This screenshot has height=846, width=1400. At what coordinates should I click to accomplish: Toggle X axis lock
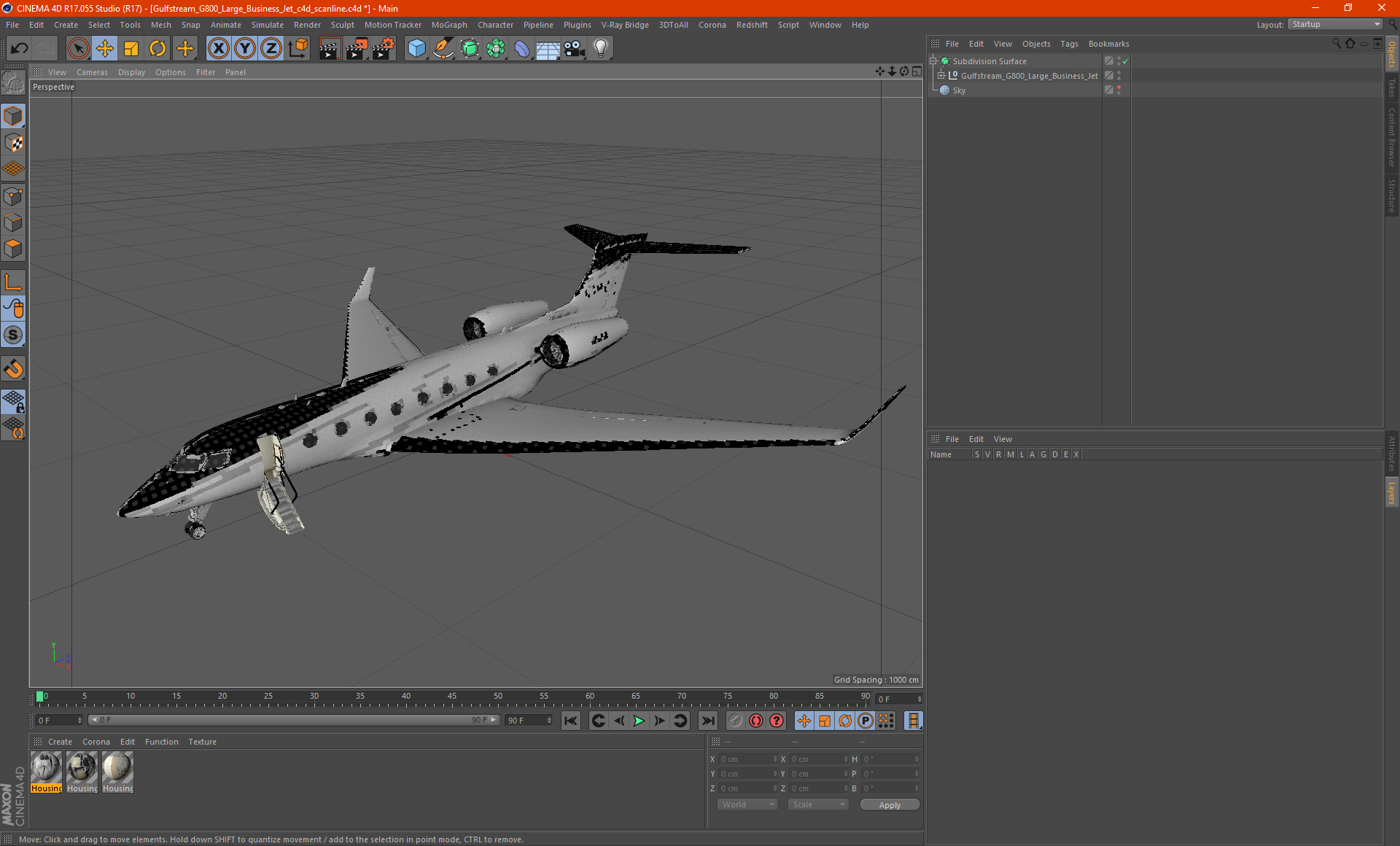coord(218,49)
